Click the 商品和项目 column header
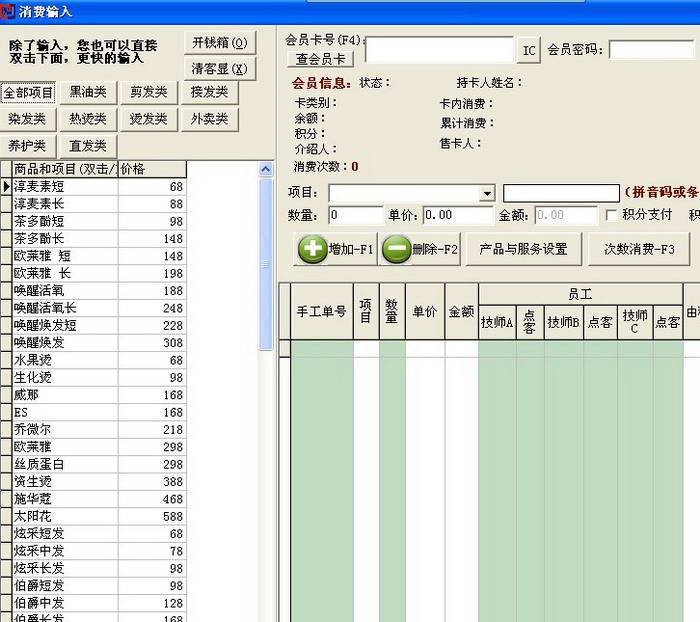 65,169
